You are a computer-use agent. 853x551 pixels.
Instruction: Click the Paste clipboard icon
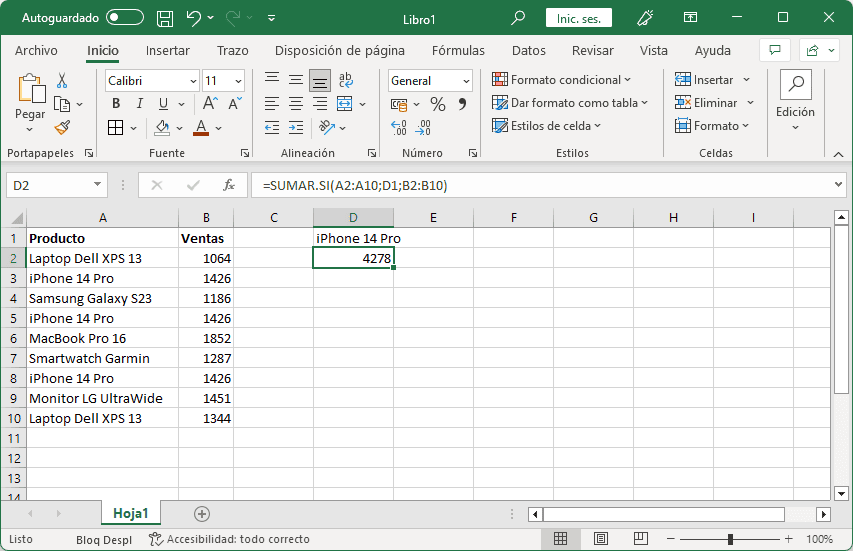tap(31, 88)
